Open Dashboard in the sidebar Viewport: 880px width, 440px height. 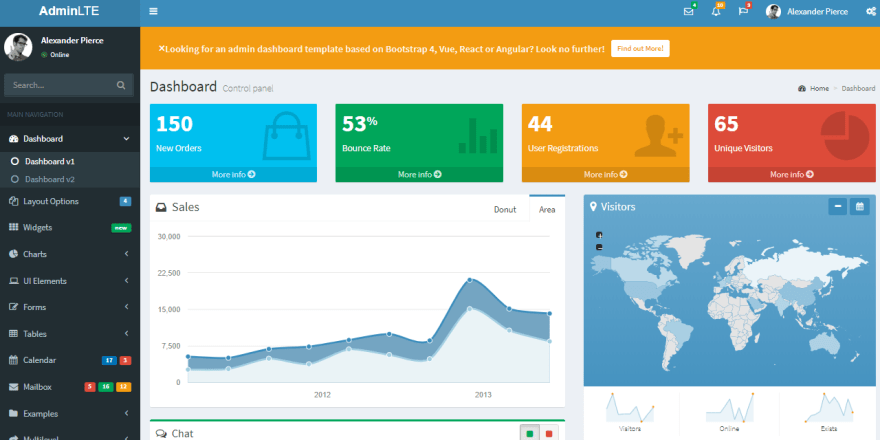click(70, 139)
